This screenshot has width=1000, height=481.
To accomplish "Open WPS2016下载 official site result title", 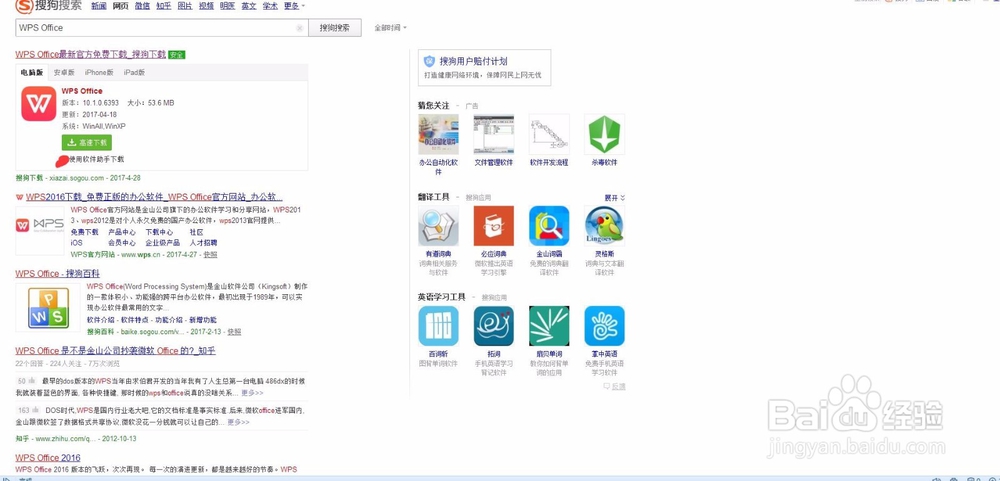I will pos(154,196).
